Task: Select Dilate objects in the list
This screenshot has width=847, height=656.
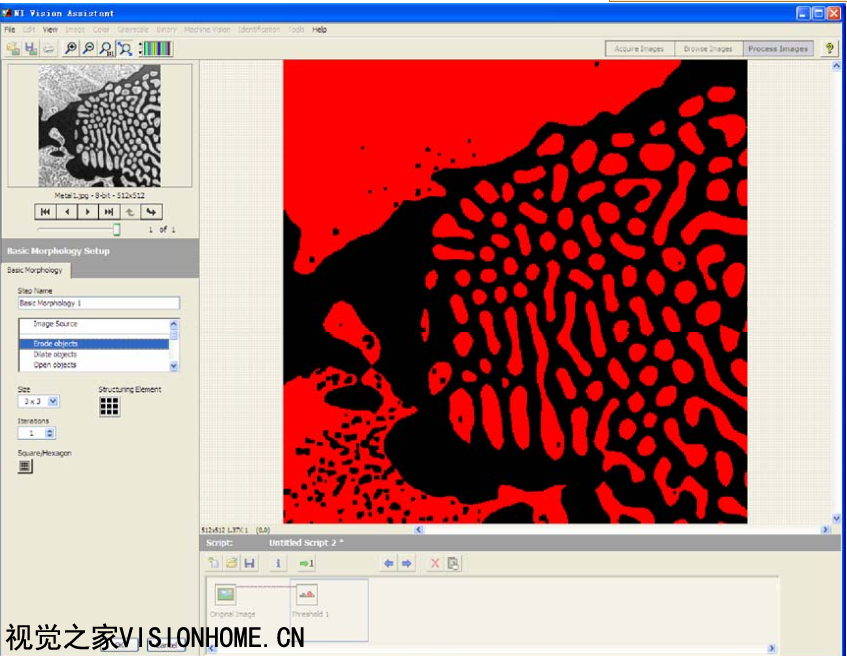Action: (x=55, y=354)
